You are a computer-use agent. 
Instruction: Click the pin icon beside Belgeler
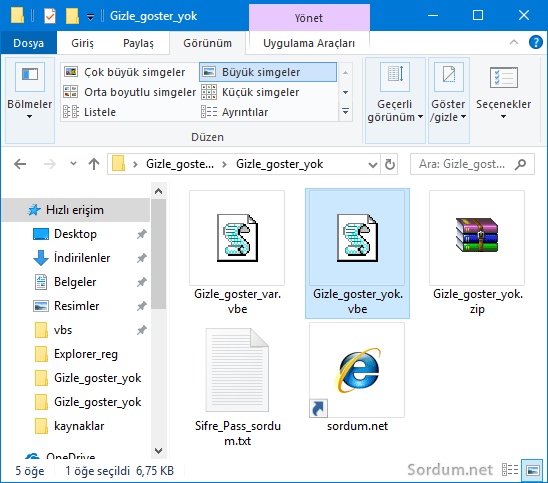(141, 282)
